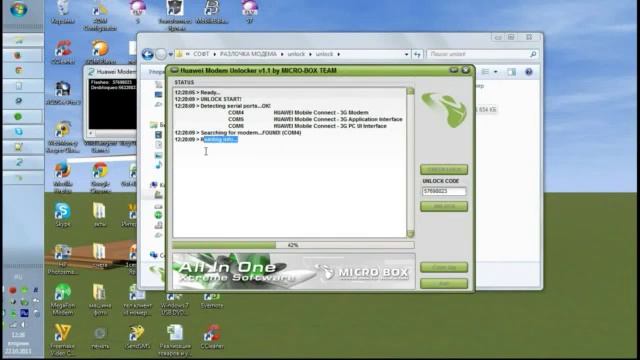The height and width of the screenshot is (360, 640).
Task: Click status log scrollbar down arrow
Action: tap(411, 234)
